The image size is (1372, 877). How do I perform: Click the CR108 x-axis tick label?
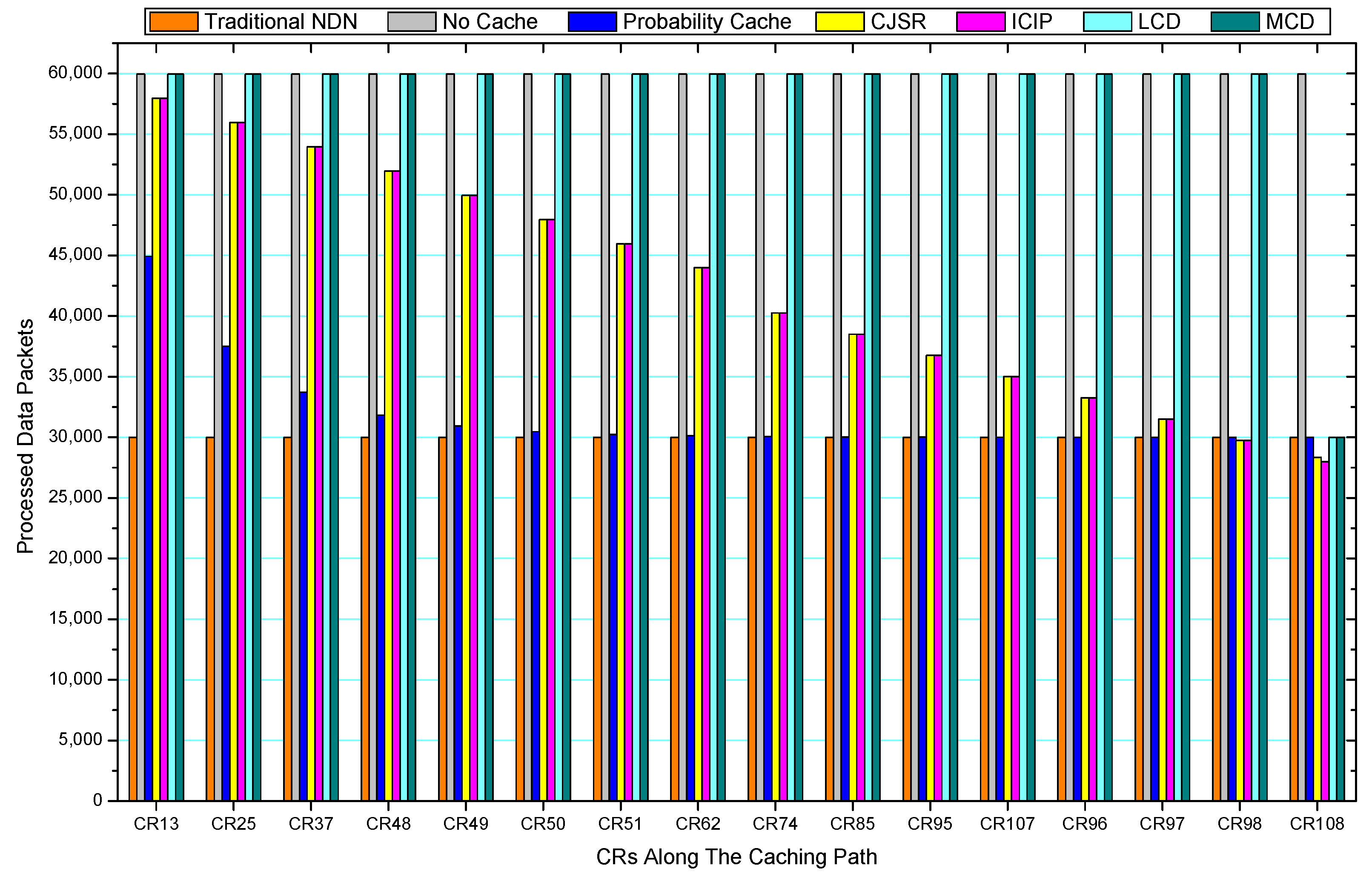point(1317,824)
